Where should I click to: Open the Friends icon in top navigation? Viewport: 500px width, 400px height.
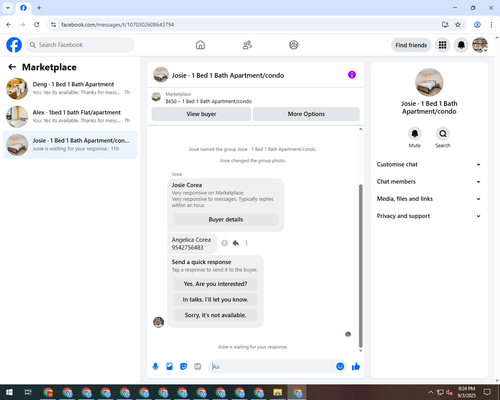pyautogui.click(x=247, y=45)
